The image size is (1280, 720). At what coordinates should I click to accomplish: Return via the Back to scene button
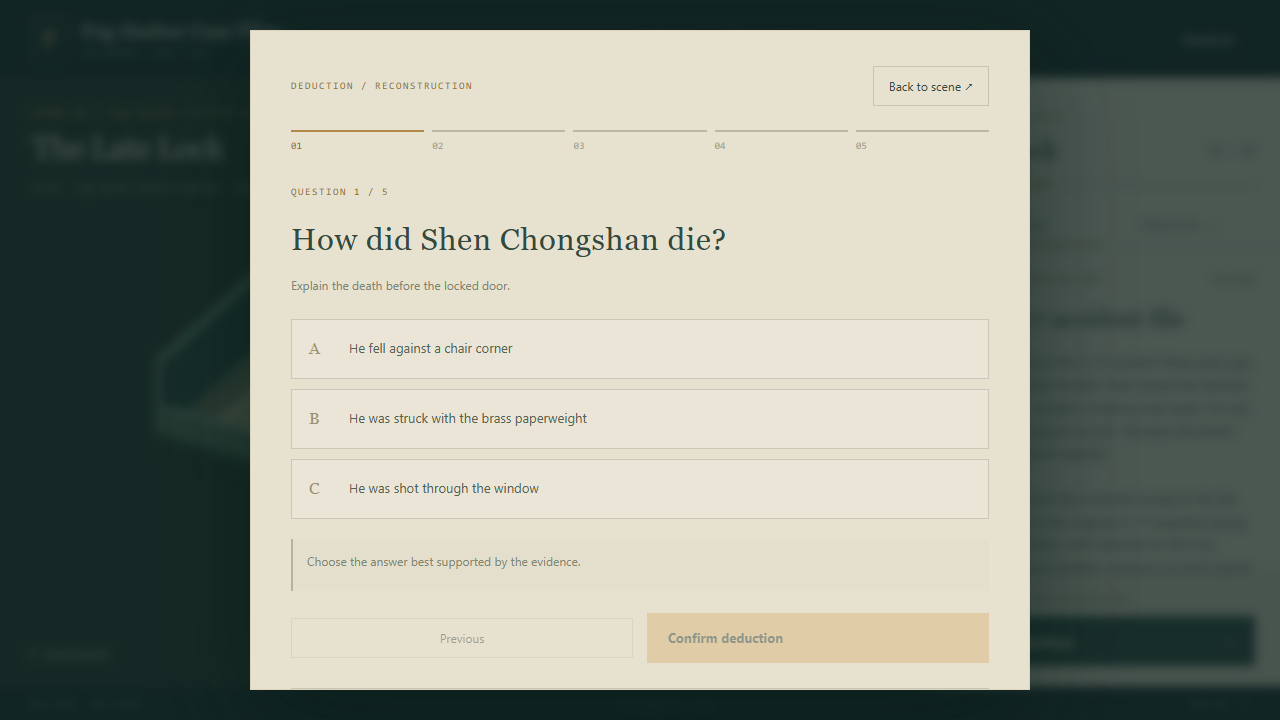931,86
